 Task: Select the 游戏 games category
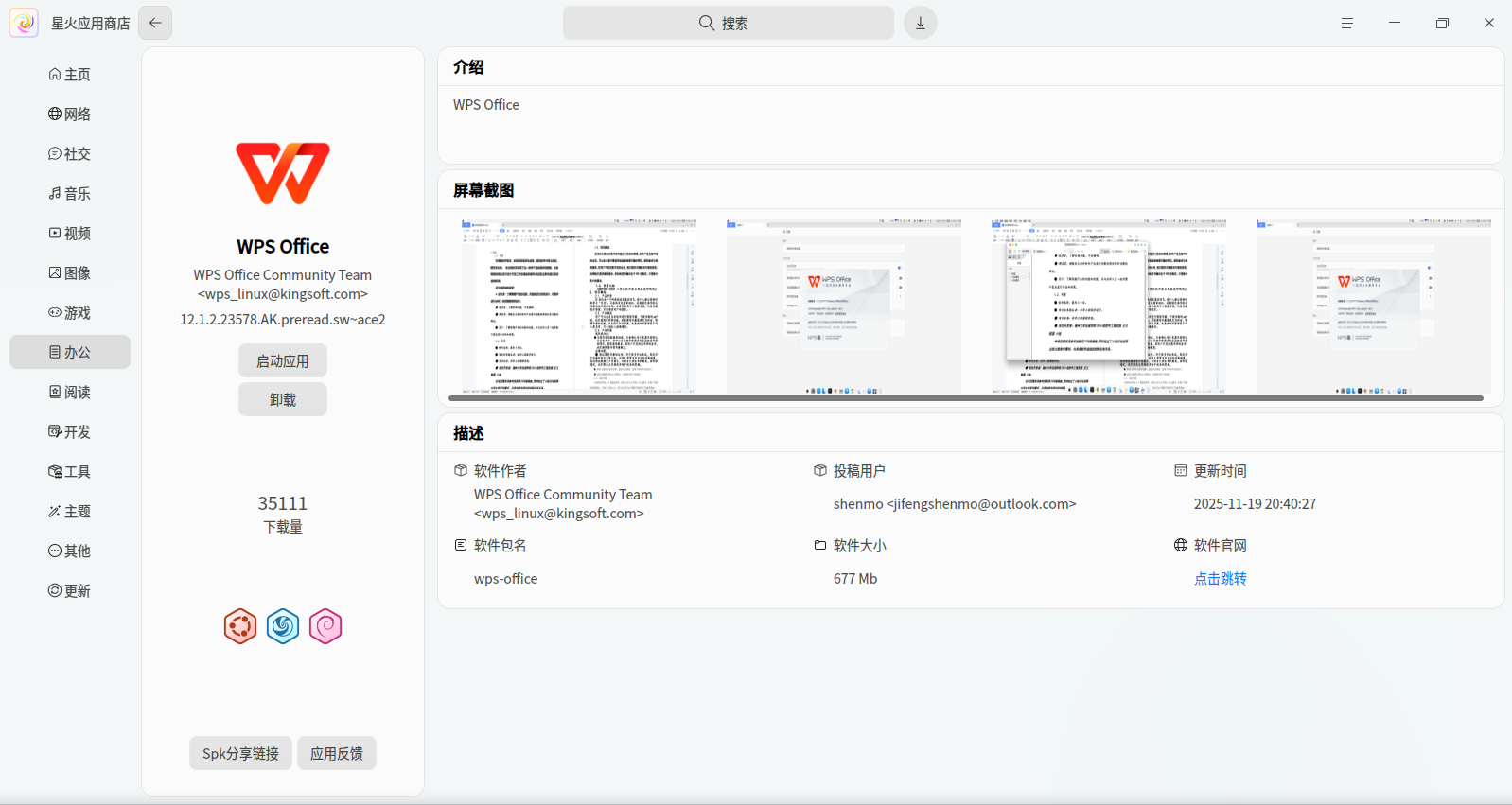(70, 312)
